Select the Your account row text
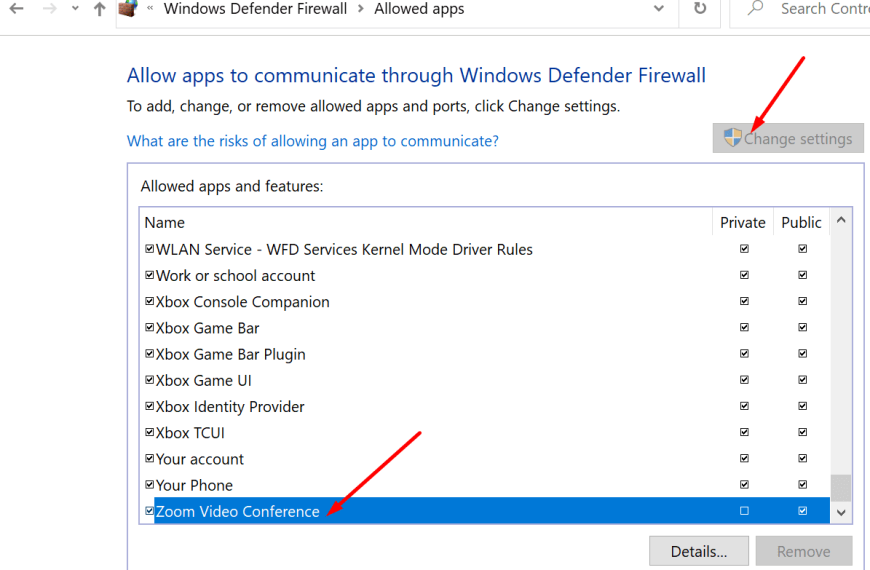 coord(200,460)
